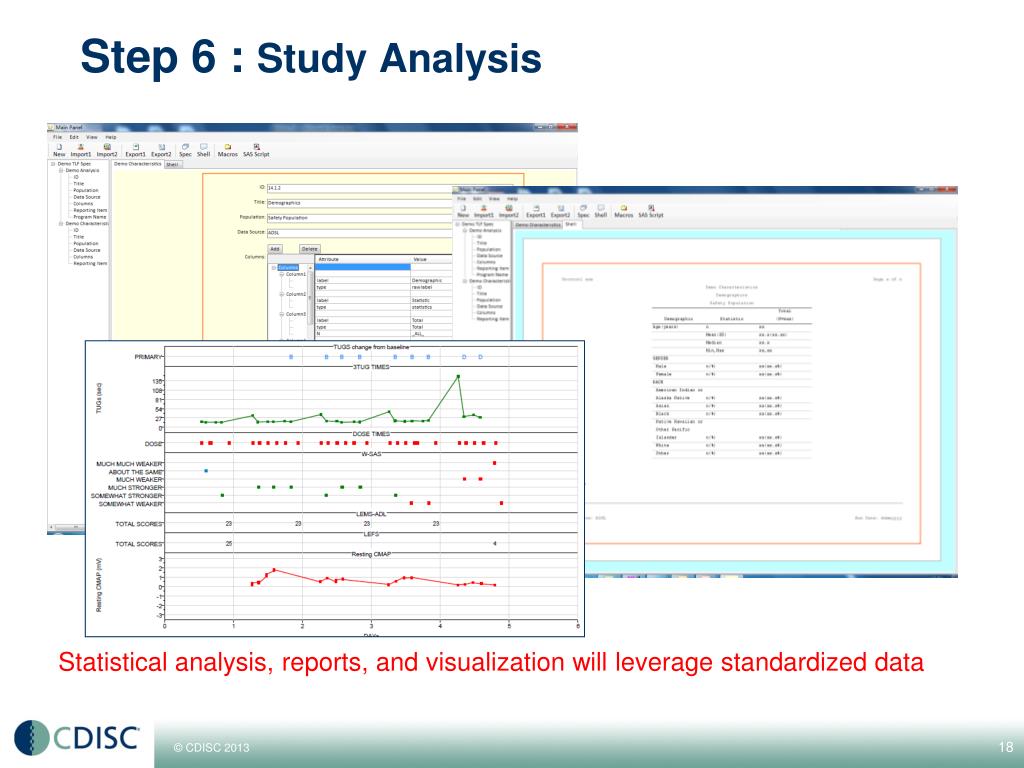
Task: Collapse Demo Analysis node in the table-preview window
Action: 466,231
